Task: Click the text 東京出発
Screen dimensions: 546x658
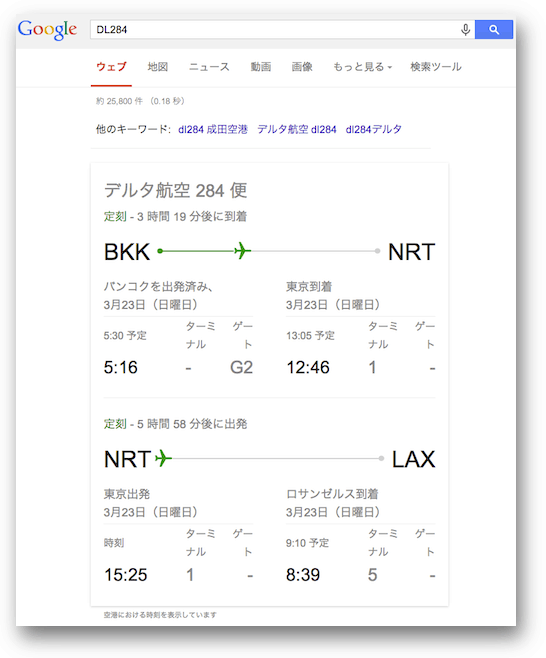Action: (127, 494)
